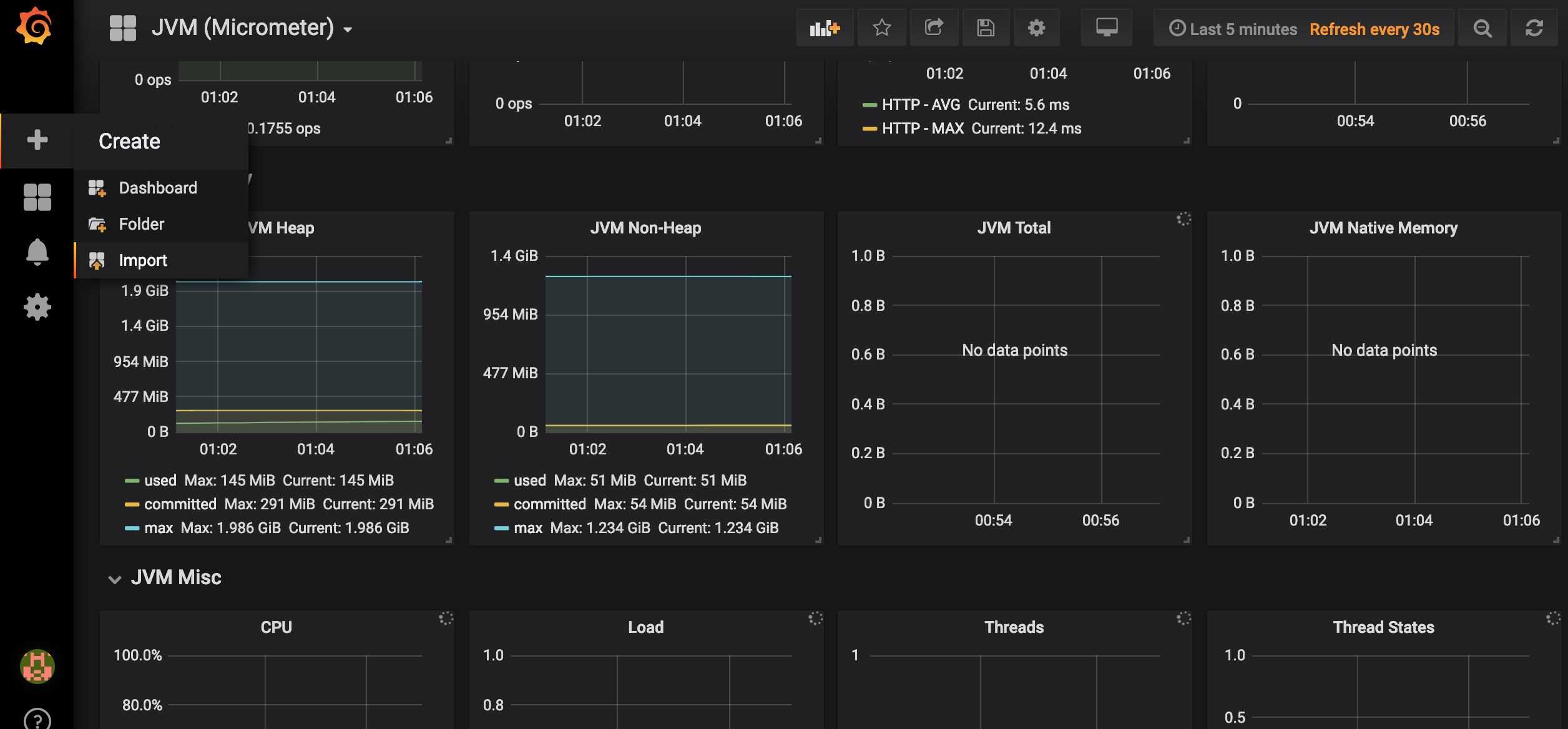Click the add panel icon
Viewport: 1568px width, 729px height.
tap(824, 27)
